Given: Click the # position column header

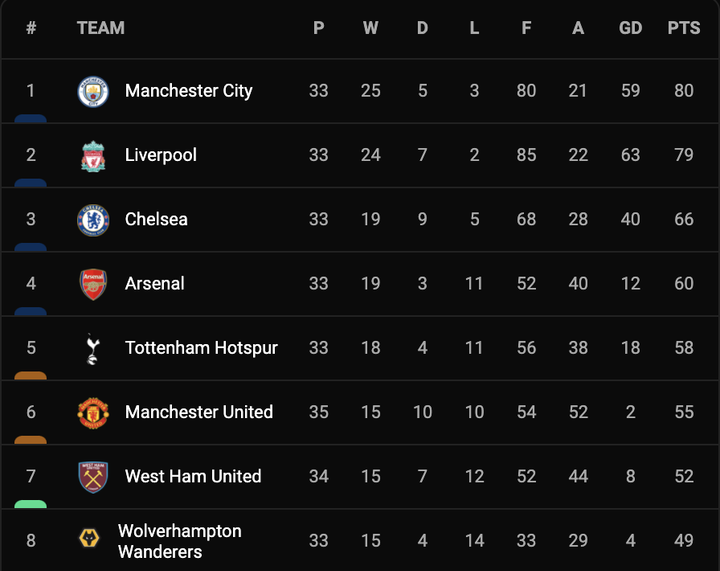Looking at the screenshot, I should pyautogui.click(x=31, y=28).
